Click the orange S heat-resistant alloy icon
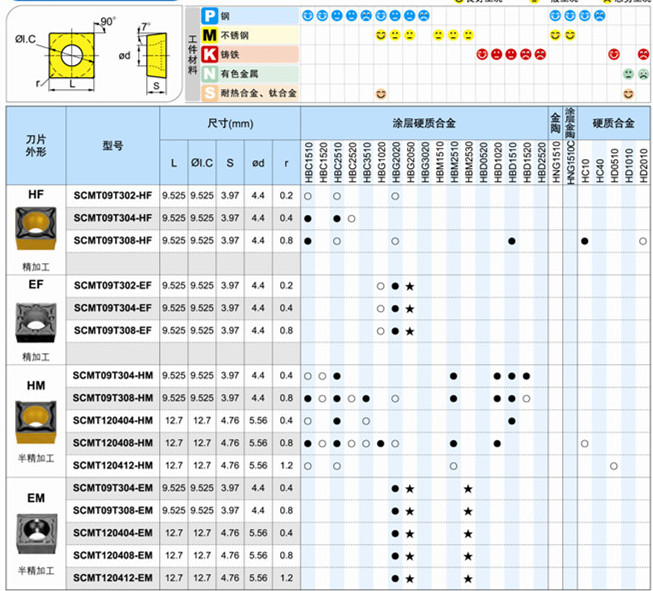The height and width of the screenshot is (591, 653). tap(209, 92)
